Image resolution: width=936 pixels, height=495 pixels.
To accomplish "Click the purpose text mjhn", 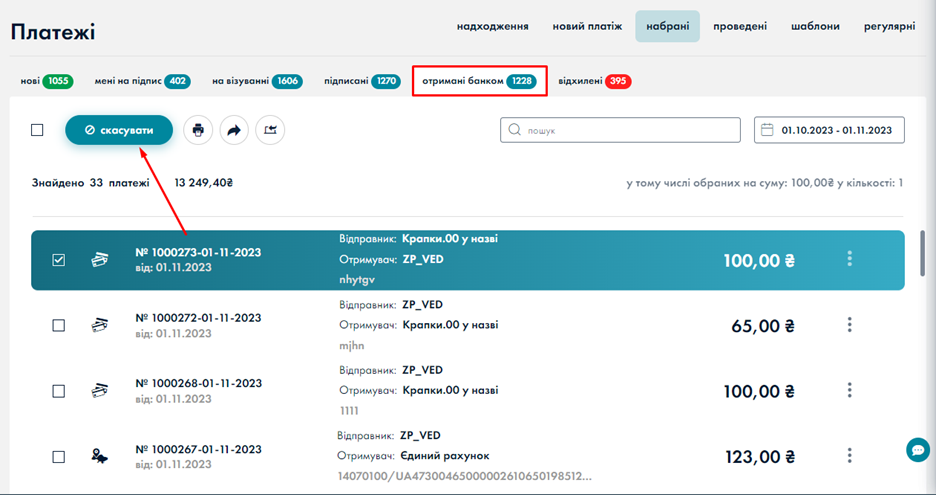I will click(x=352, y=346).
